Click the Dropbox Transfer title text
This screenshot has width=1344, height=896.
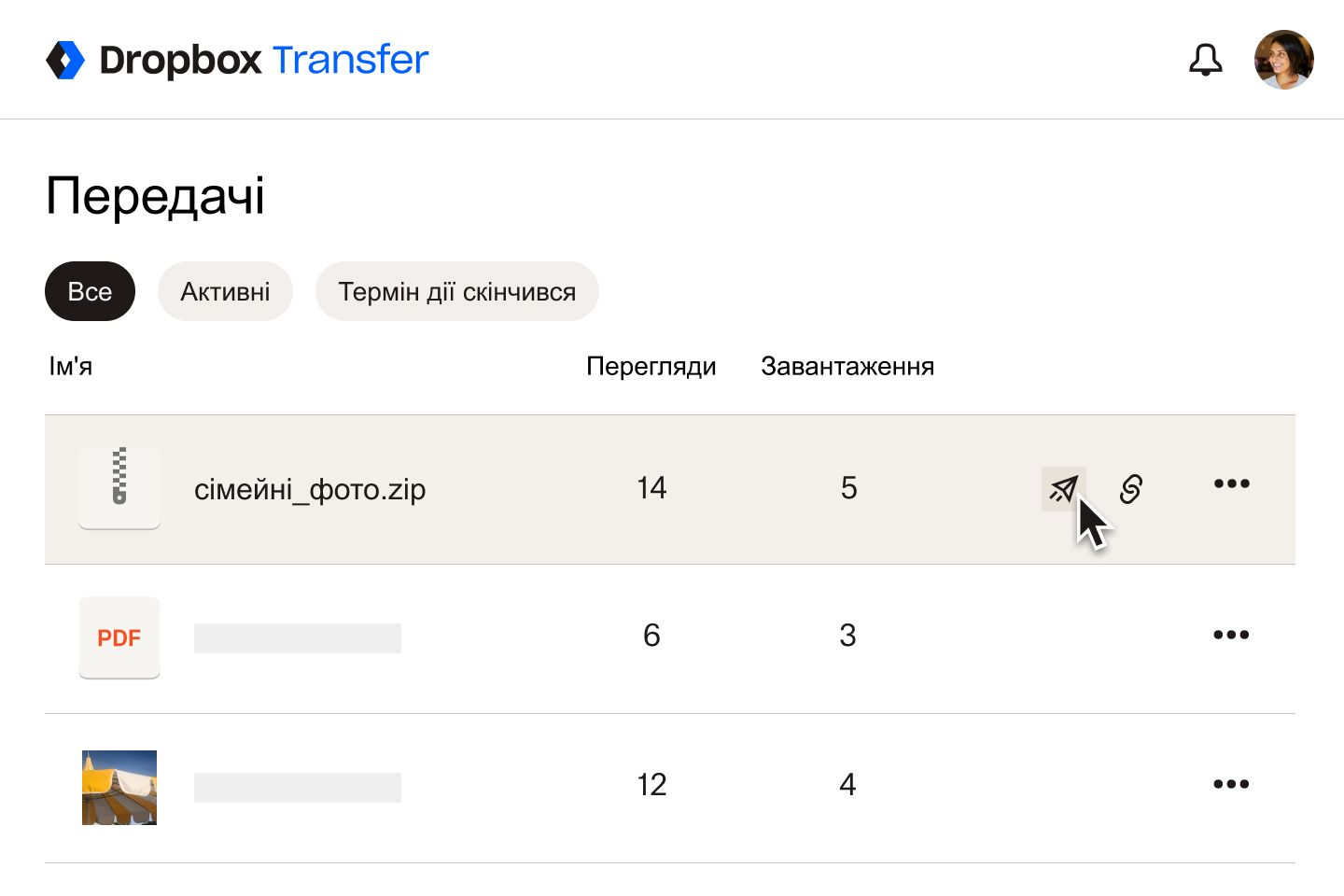[x=263, y=60]
